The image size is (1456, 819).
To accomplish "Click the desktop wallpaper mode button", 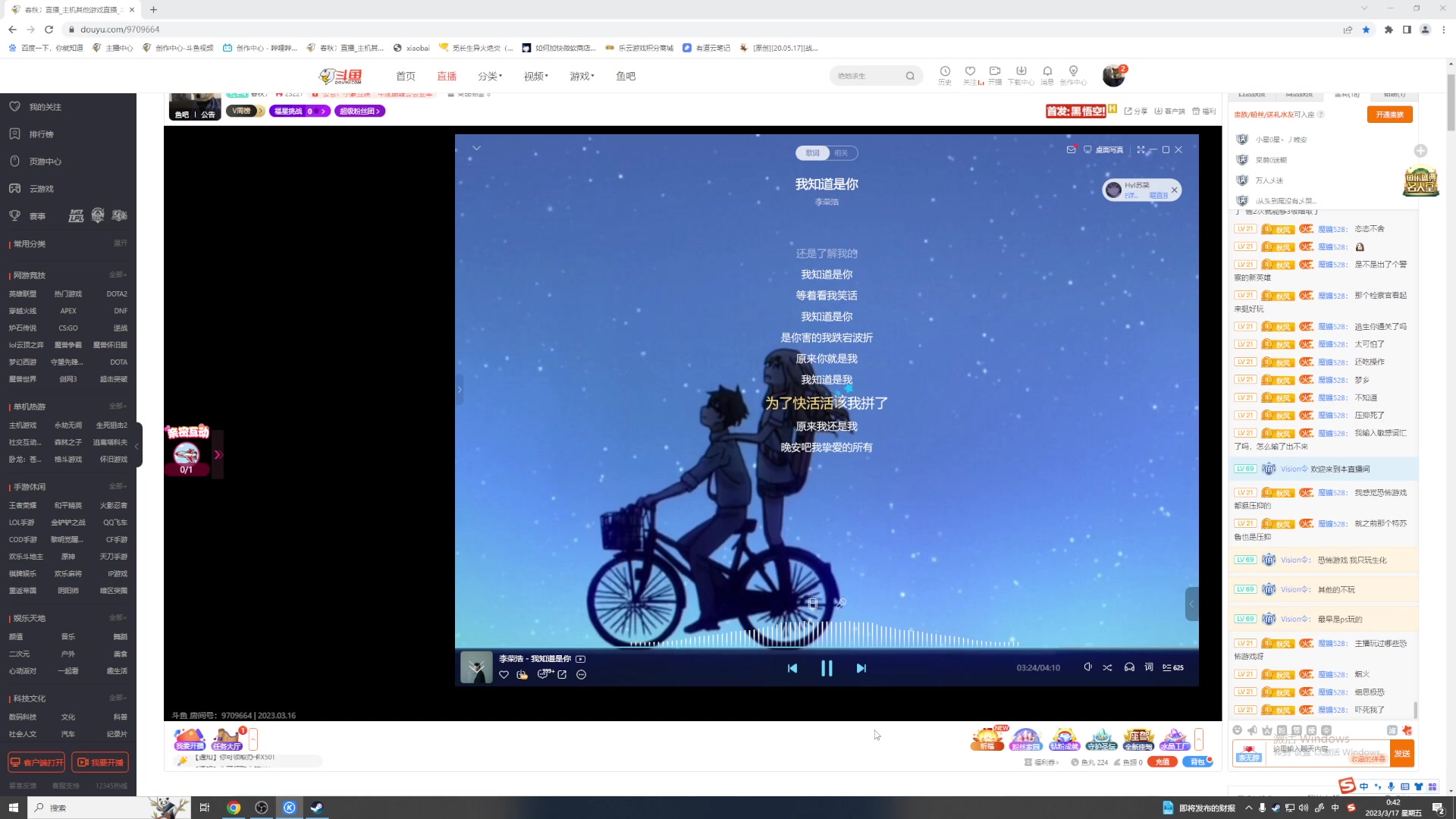I will (x=1103, y=149).
